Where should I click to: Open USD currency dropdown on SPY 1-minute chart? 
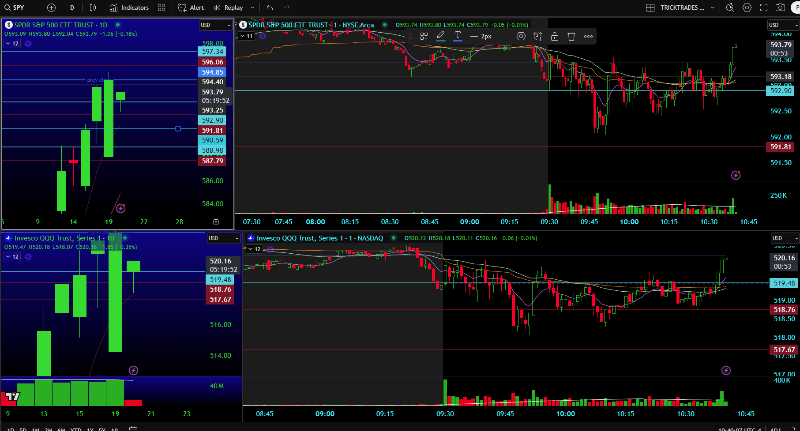click(x=783, y=25)
